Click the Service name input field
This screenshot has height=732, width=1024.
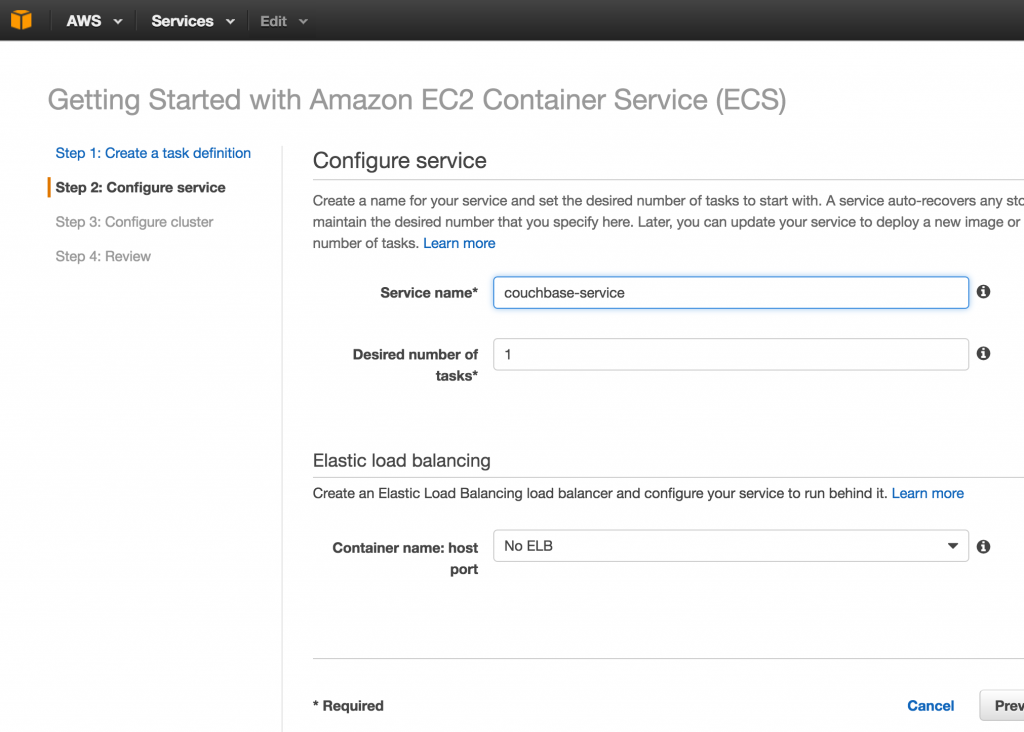pyautogui.click(x=730, y=293)
